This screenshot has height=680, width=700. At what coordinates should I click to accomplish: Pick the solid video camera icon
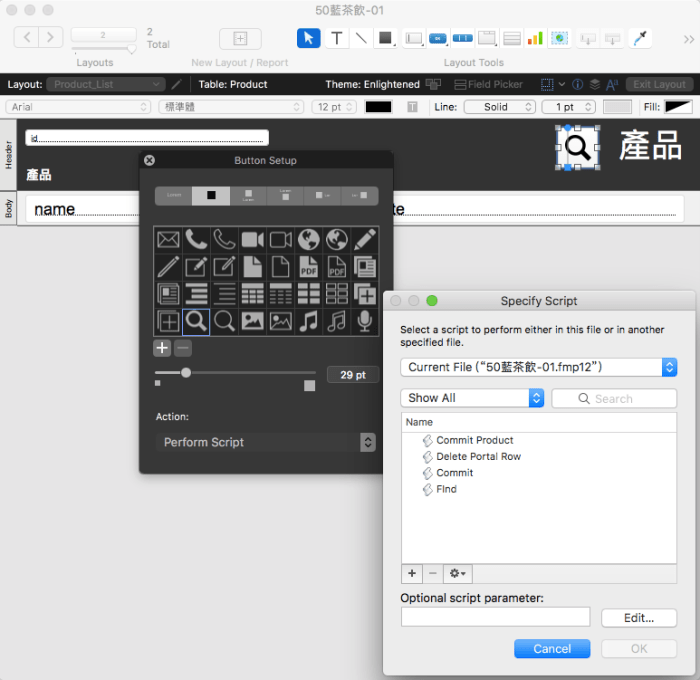point(252,240)
